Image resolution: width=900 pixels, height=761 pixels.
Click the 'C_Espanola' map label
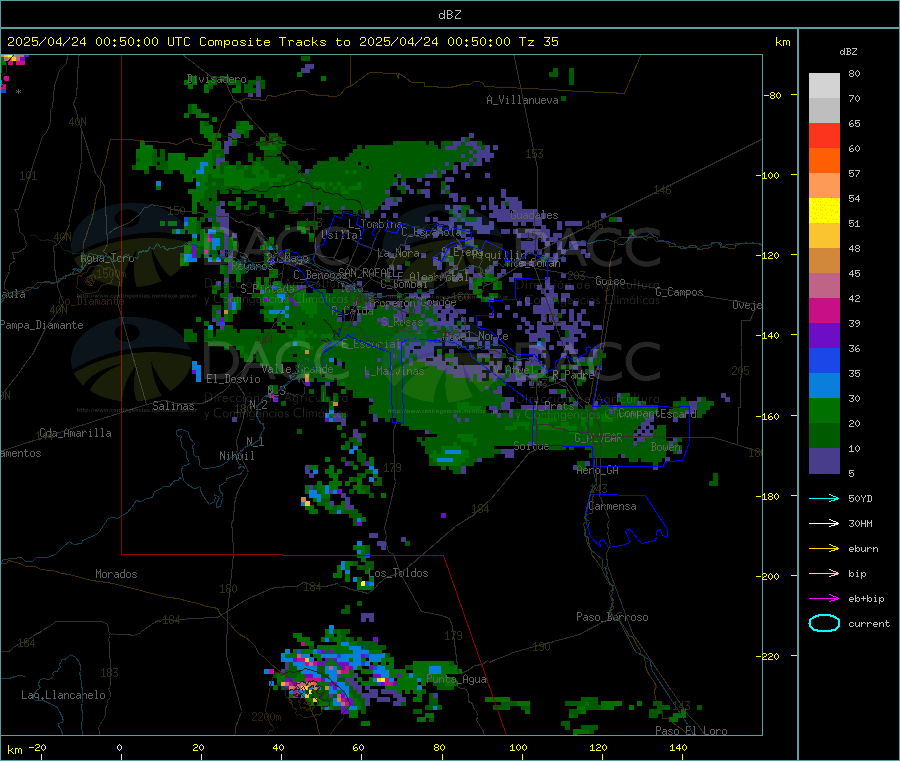click(x=431, y=232)
